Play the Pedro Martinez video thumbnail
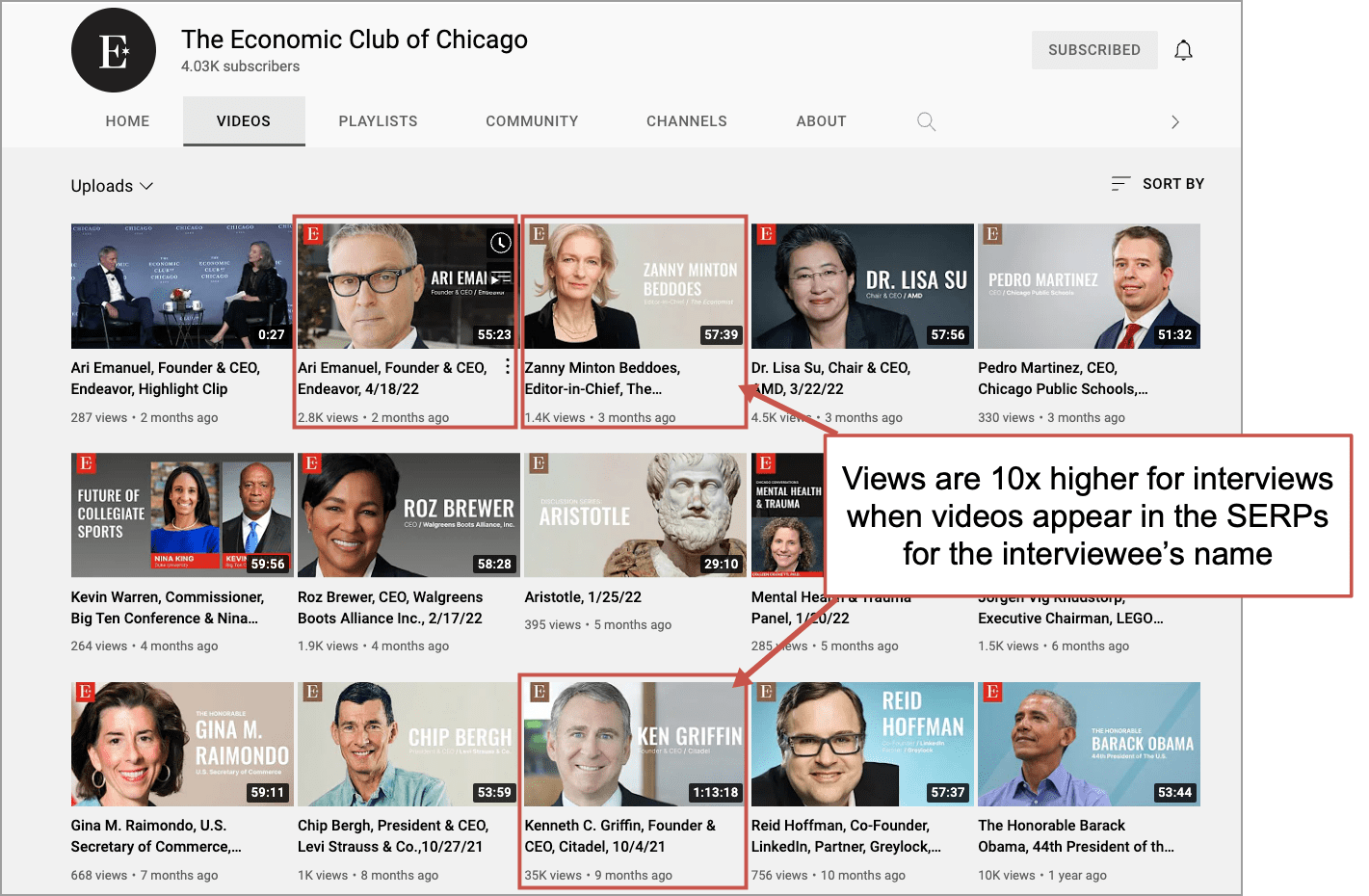 pyautogui.click(x=1089, y=286)
